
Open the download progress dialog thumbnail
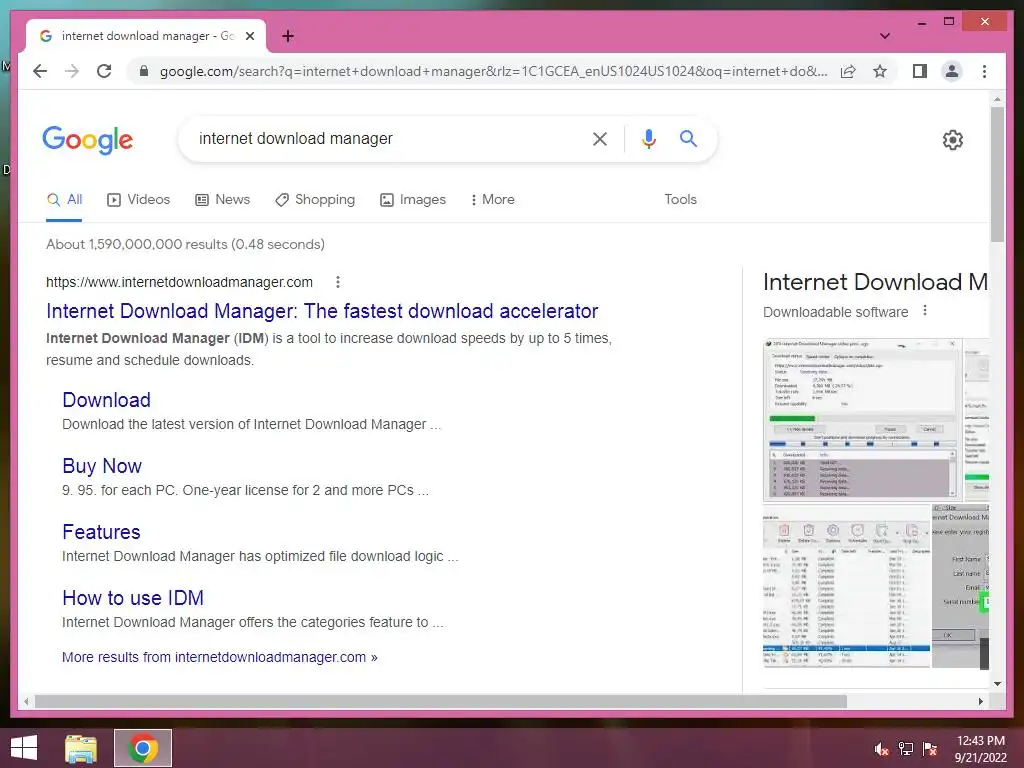[862, 419]
